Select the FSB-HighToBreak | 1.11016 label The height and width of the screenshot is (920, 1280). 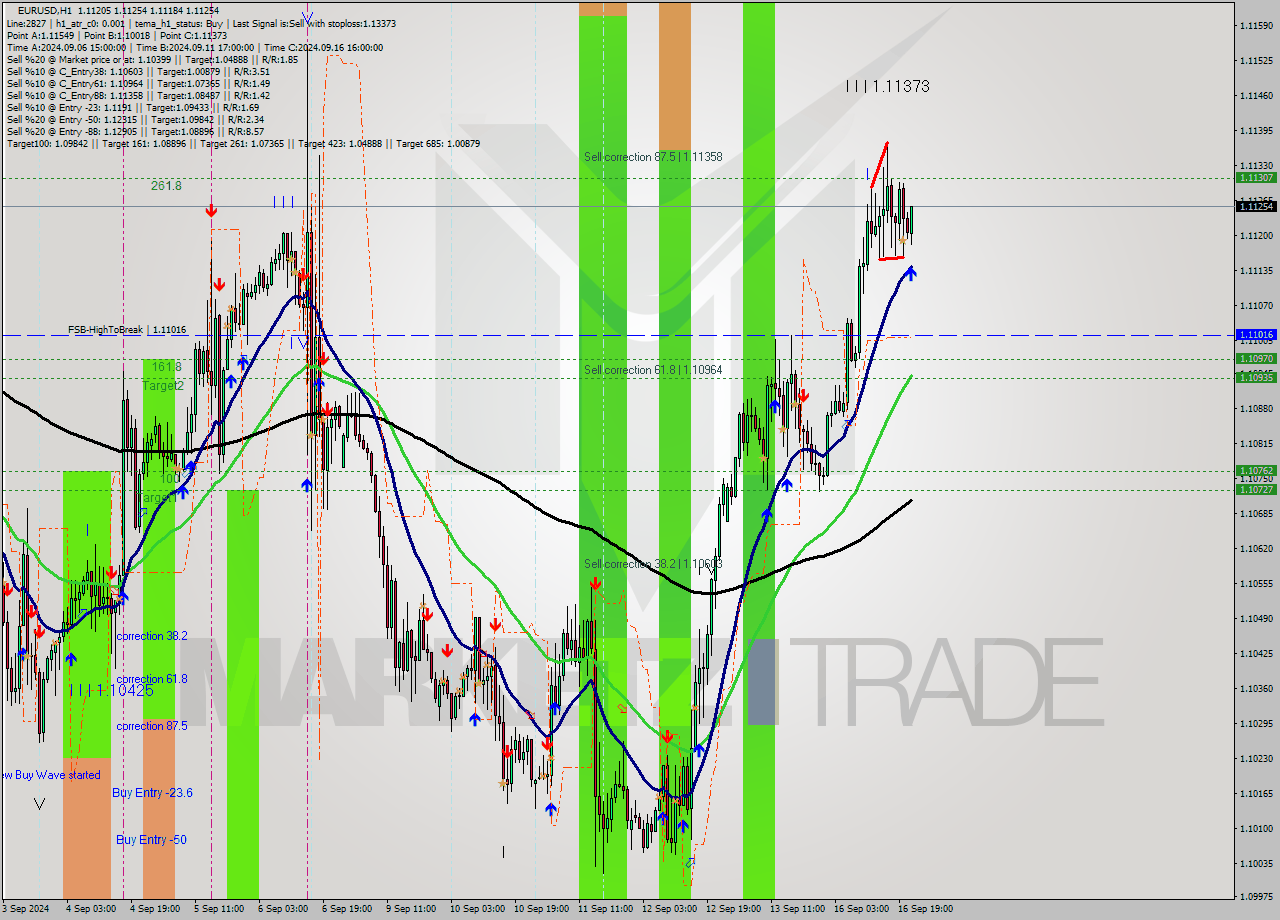tap(127, 329)
